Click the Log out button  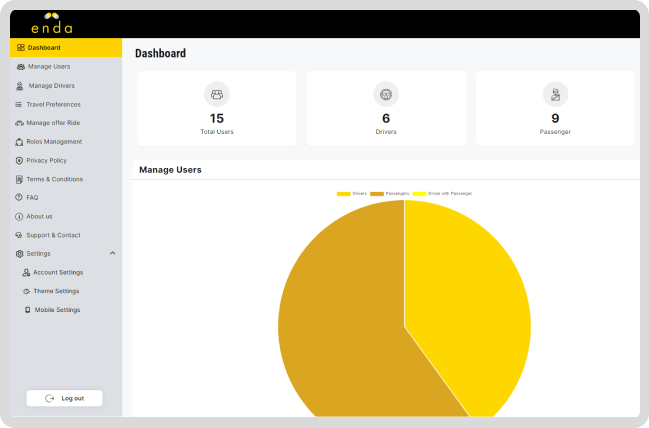64,398
